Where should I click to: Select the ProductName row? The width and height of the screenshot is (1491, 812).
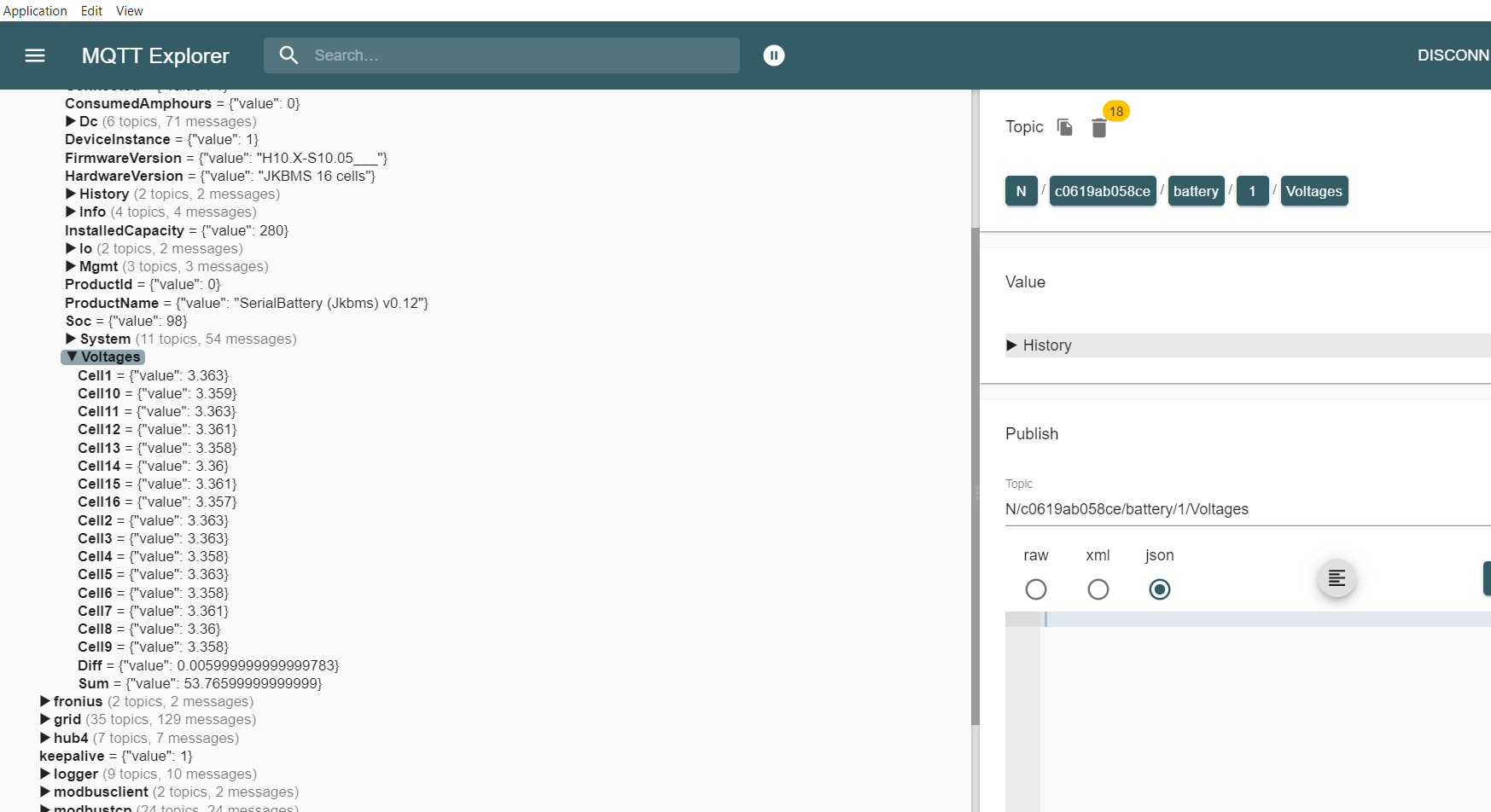point(247,303)
